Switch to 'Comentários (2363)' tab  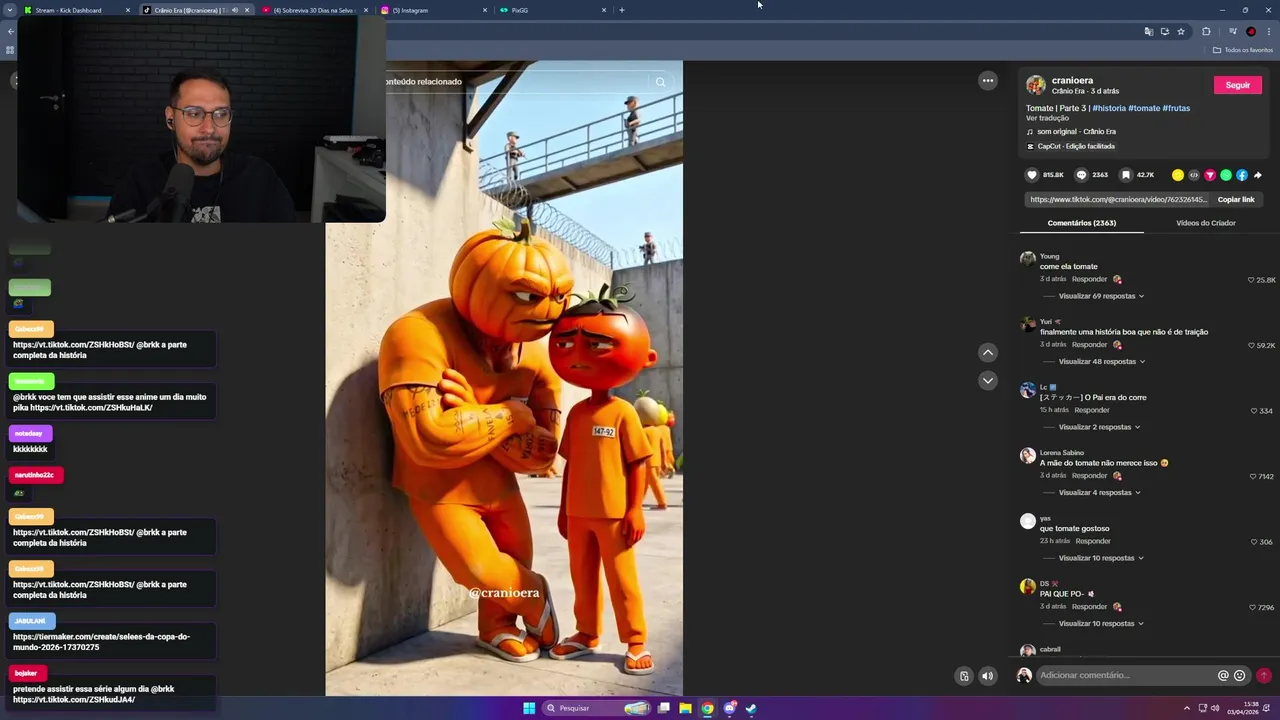1082,223
